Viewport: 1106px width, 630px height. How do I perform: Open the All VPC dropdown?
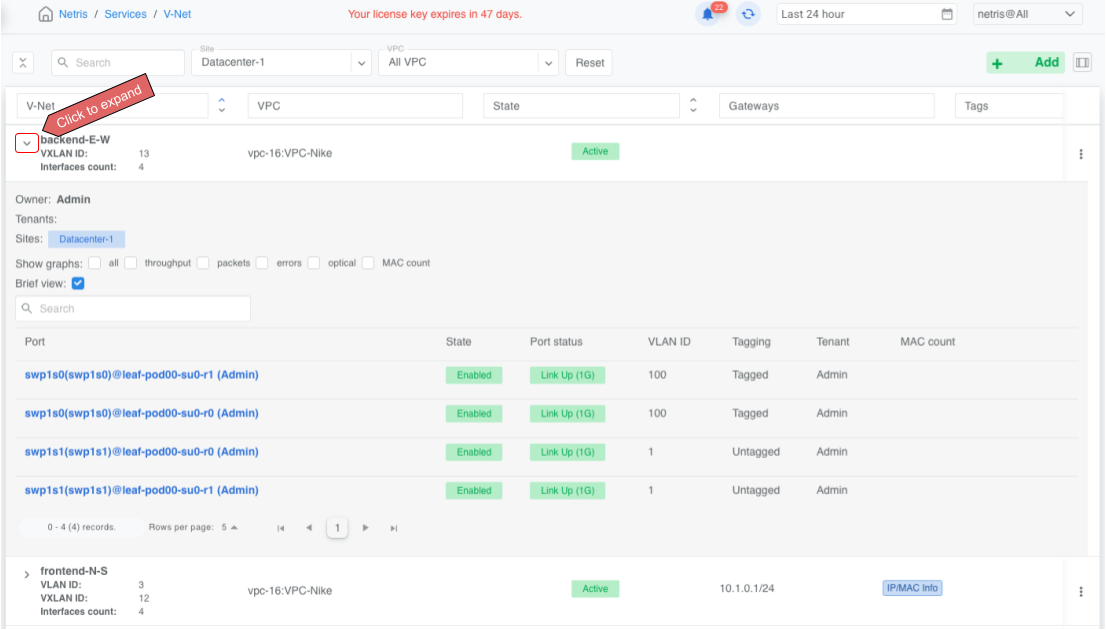[x=467, y=62]
